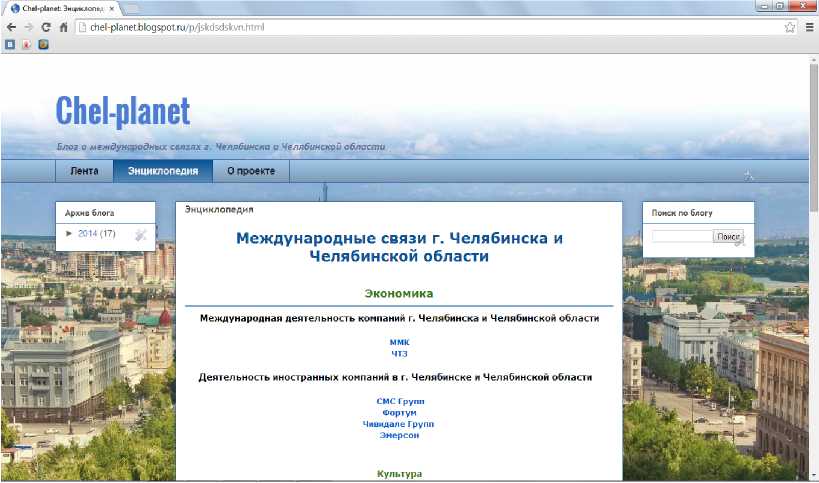
Task: Click the Поиск search button
Action: 728,237
